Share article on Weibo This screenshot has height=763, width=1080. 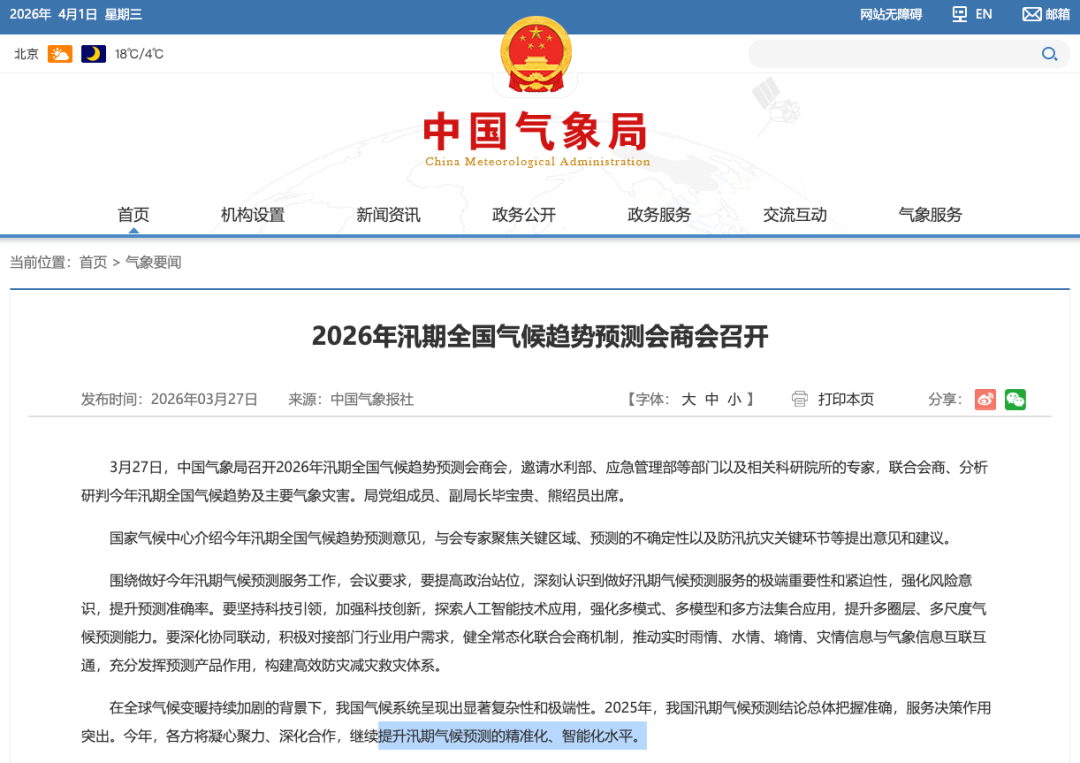tap(985, 399)
